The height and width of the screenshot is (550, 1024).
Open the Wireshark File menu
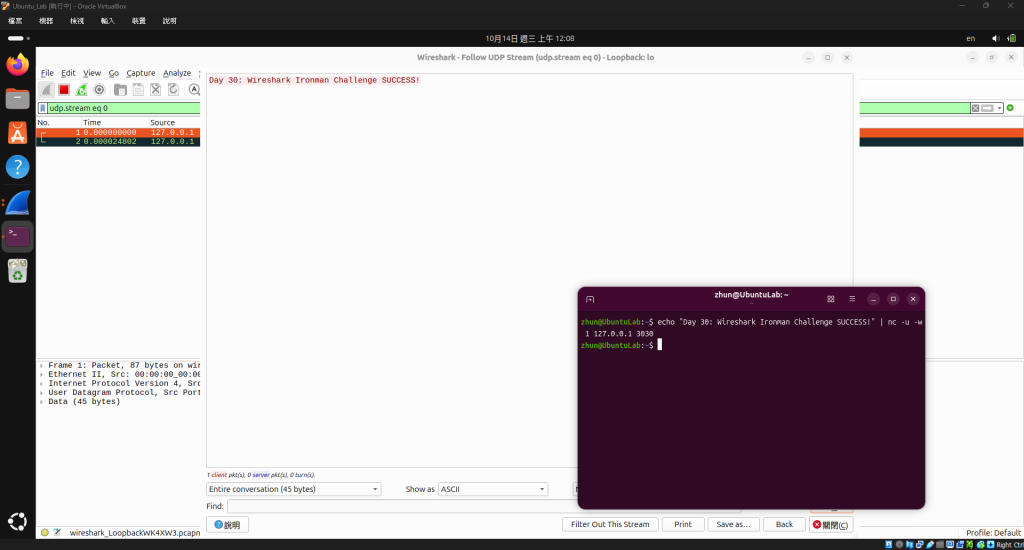point(47,73)
